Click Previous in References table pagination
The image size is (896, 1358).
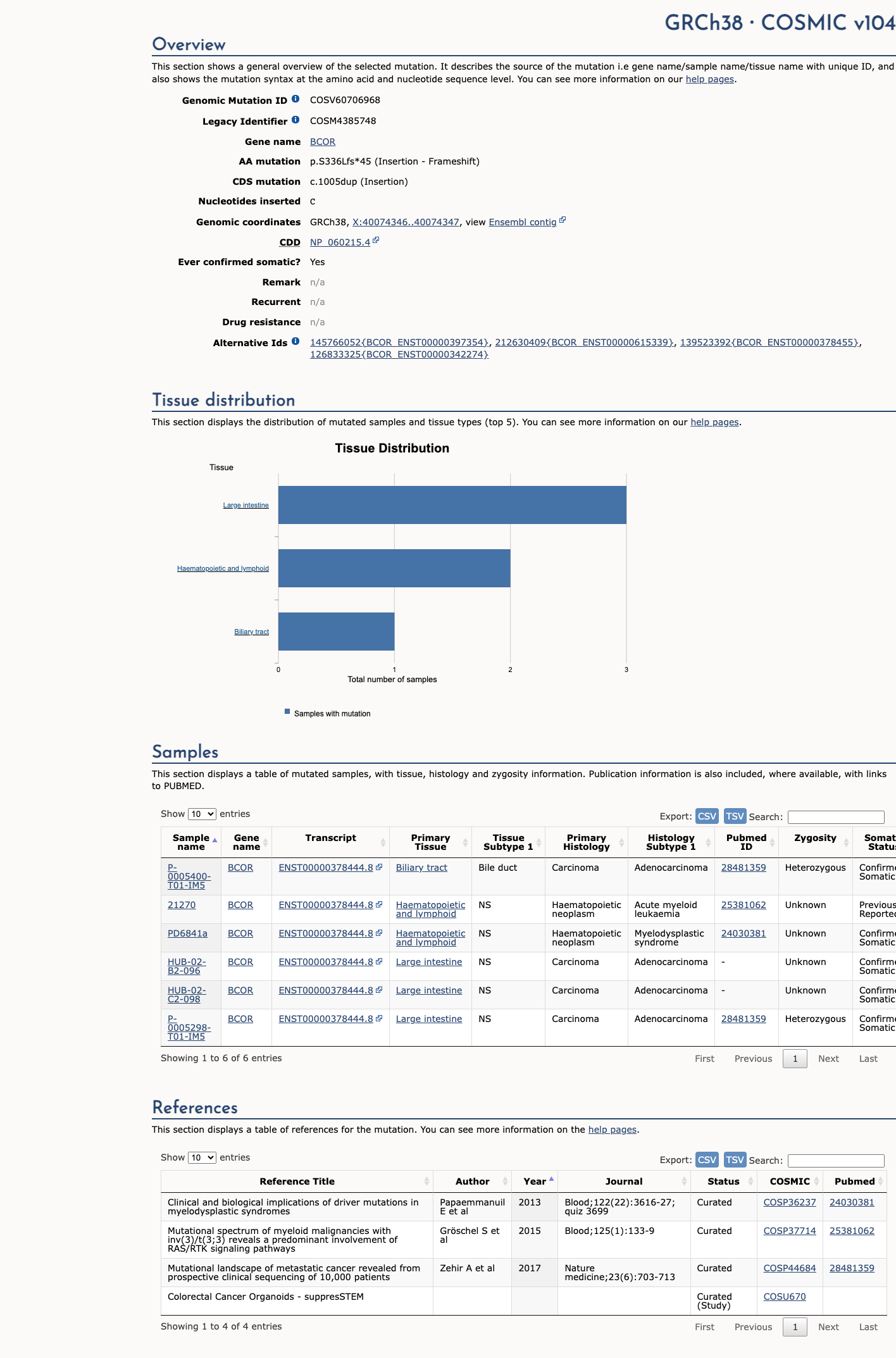753,1327
